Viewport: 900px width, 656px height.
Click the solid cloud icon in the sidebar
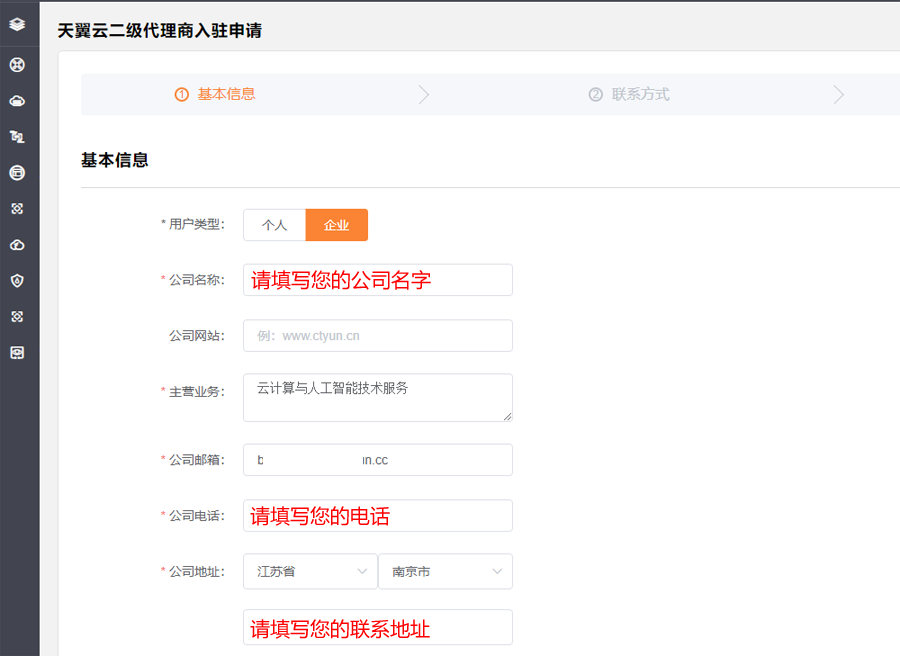[x=17, y=101]
